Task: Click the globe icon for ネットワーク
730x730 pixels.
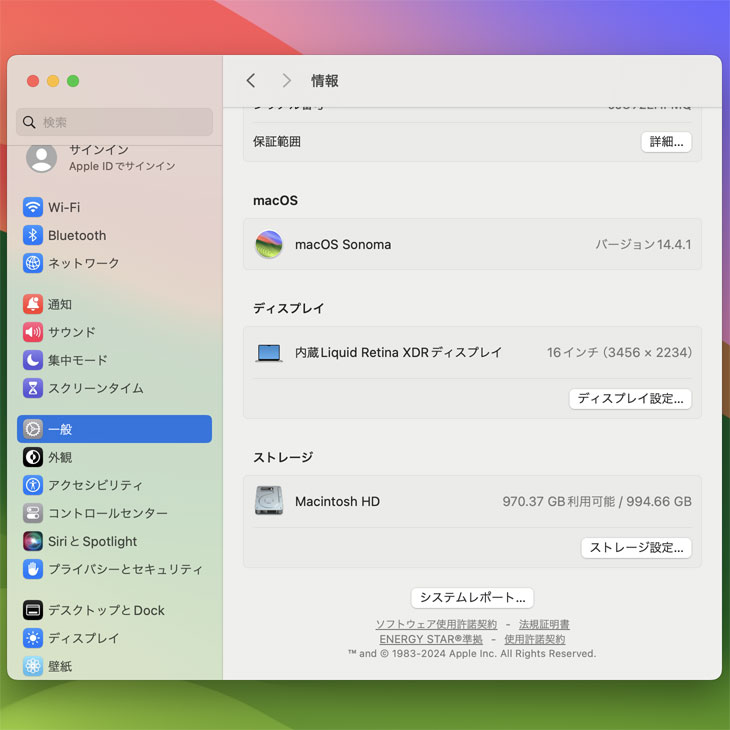Action: point(33,263)
